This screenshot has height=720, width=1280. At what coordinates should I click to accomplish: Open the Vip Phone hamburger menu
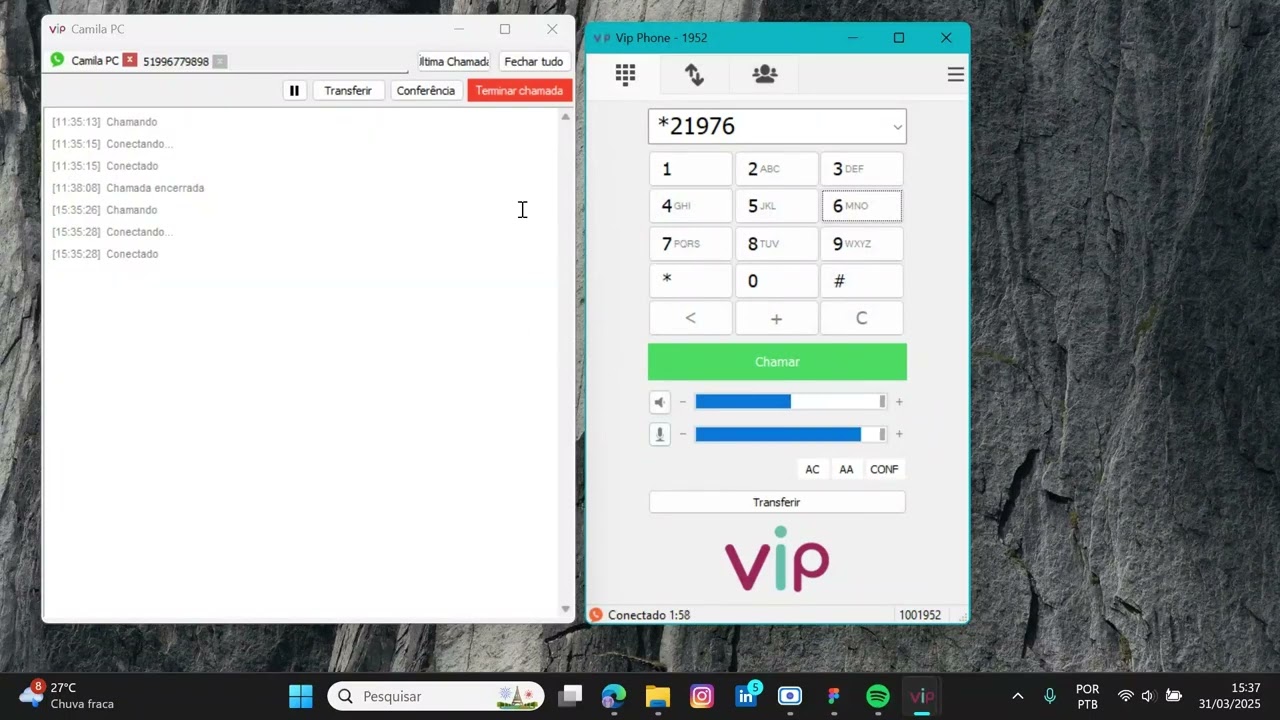956,75
